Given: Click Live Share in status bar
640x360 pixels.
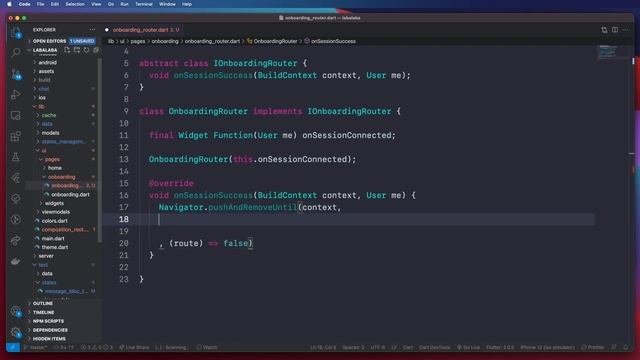Looking at the screenshot, I should pyautogui.click(x=134, y=347).
